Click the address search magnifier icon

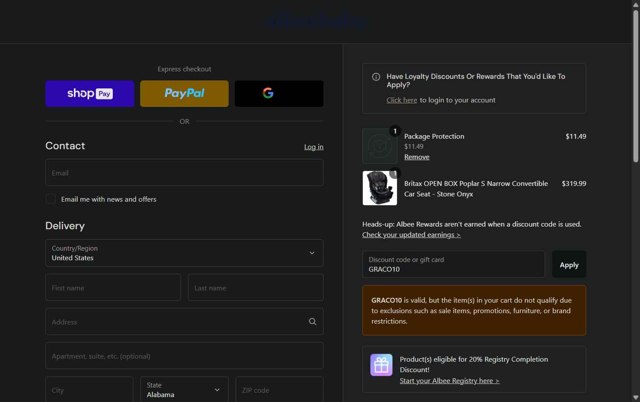(312, 322)
